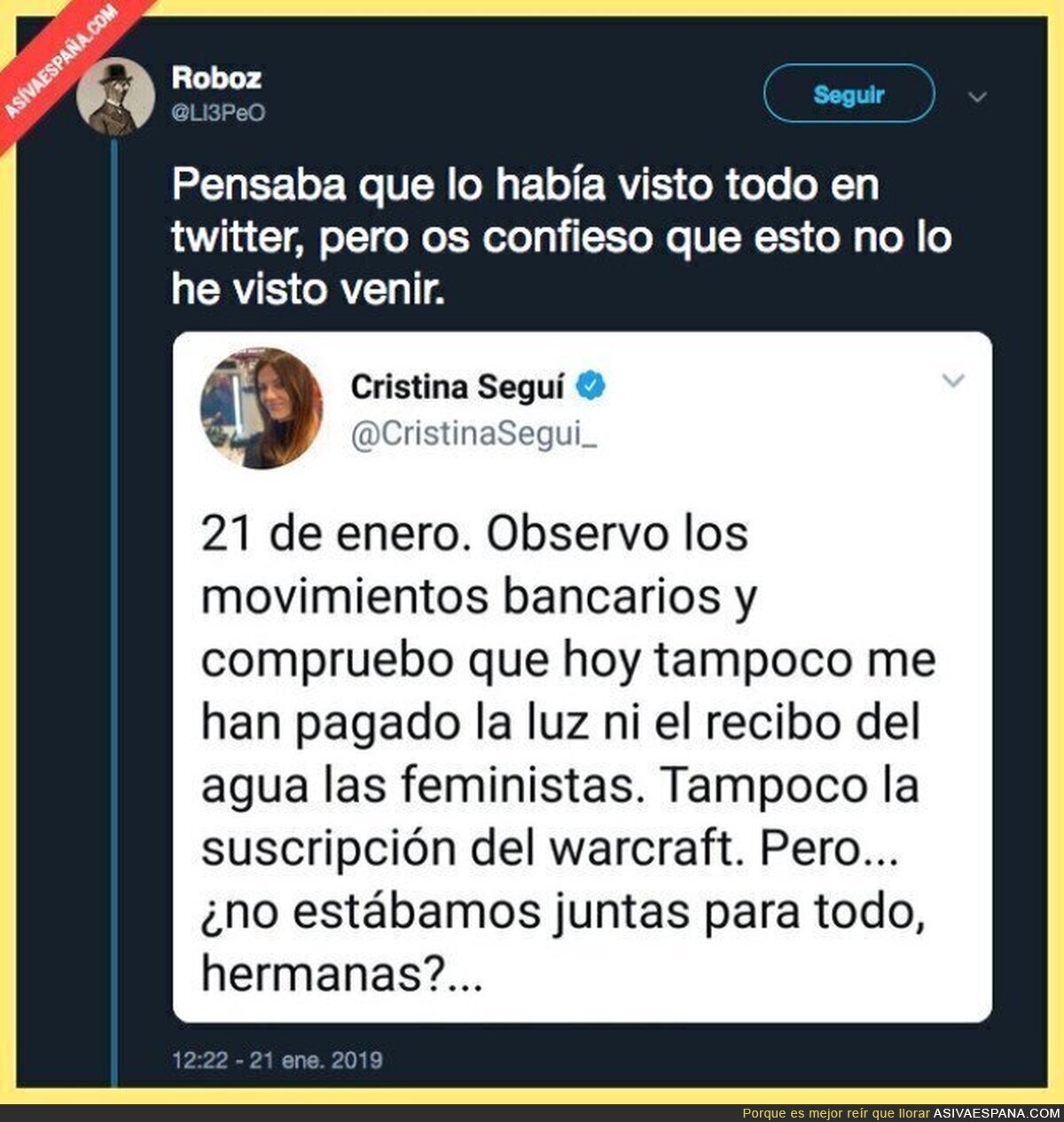1064x1122 pixels.
Task: Expand the quoted tweet options chevron
Action: pos(953,381)
